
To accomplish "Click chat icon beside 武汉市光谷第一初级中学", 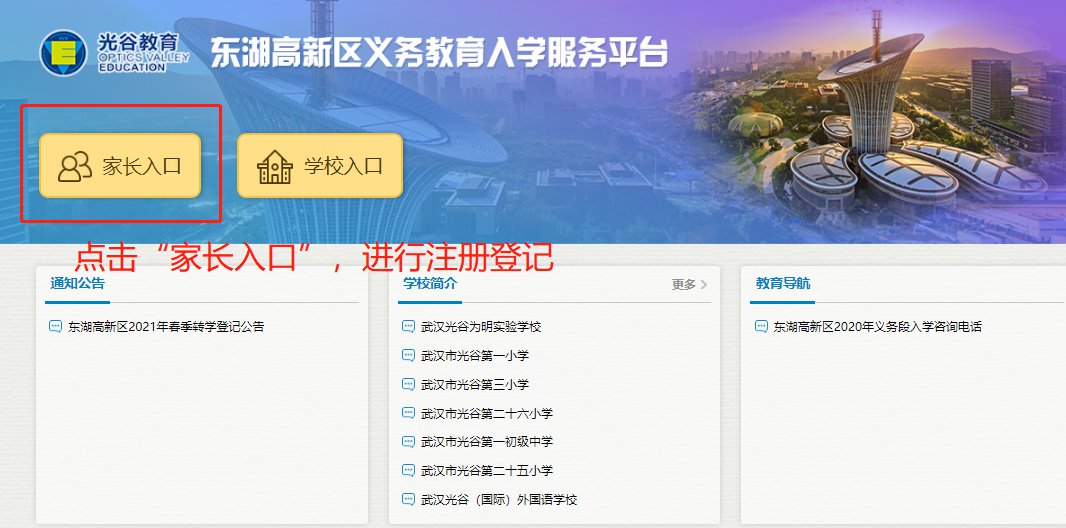I will [x=408, y=442].
